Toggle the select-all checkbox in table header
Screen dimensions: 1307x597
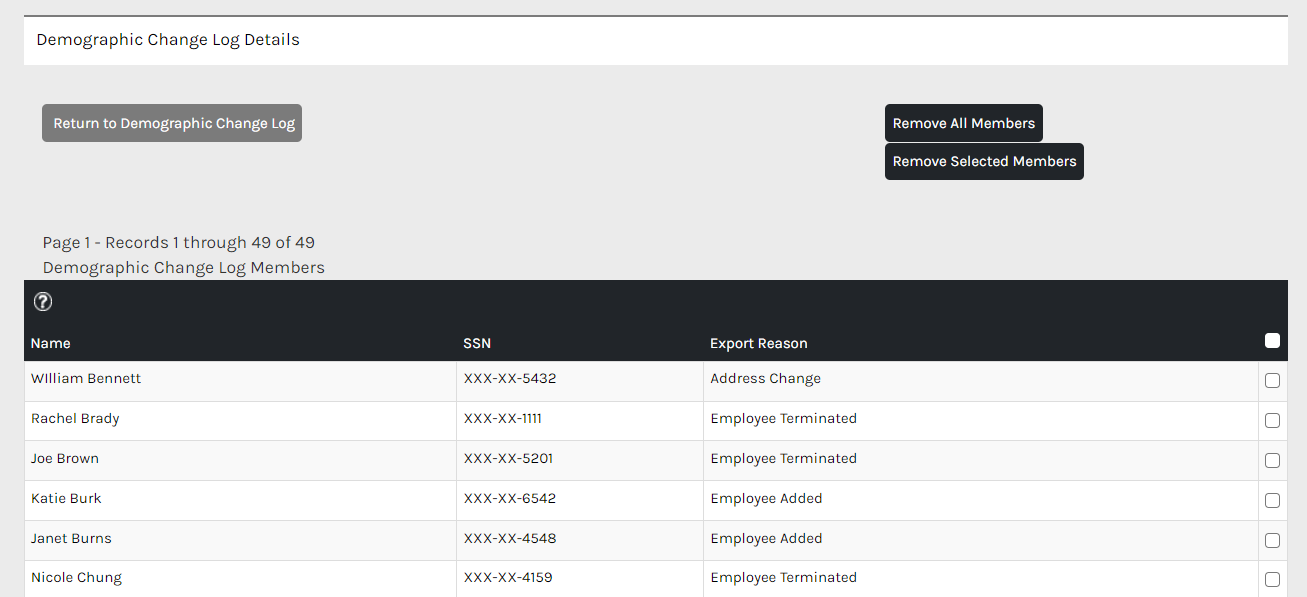(1272, 341)
